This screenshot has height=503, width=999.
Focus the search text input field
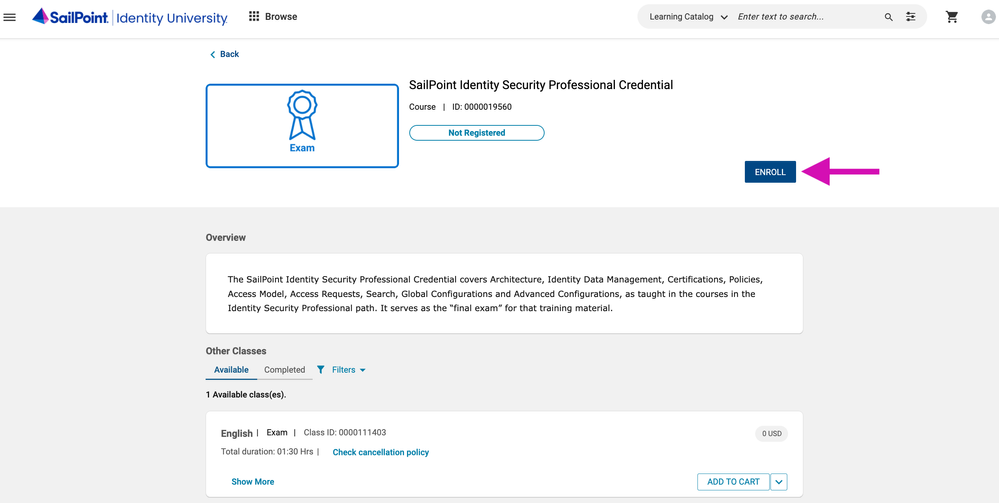(x=805, y=17)
